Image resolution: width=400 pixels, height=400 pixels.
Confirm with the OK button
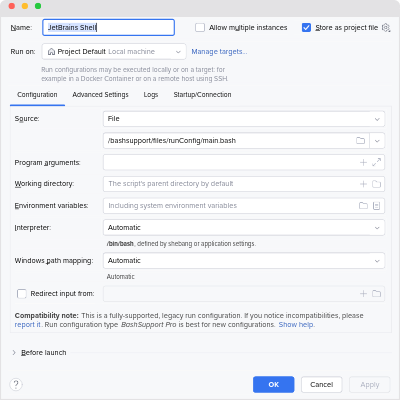click(274, 385)
